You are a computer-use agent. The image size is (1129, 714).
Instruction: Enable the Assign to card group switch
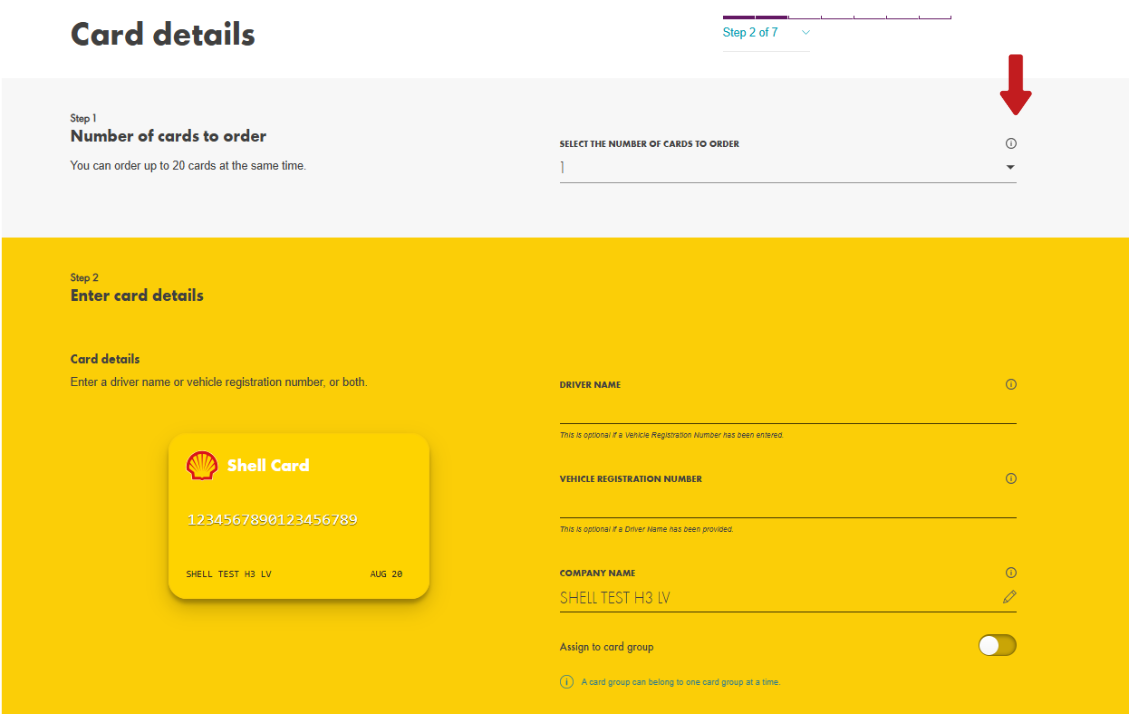997,645
